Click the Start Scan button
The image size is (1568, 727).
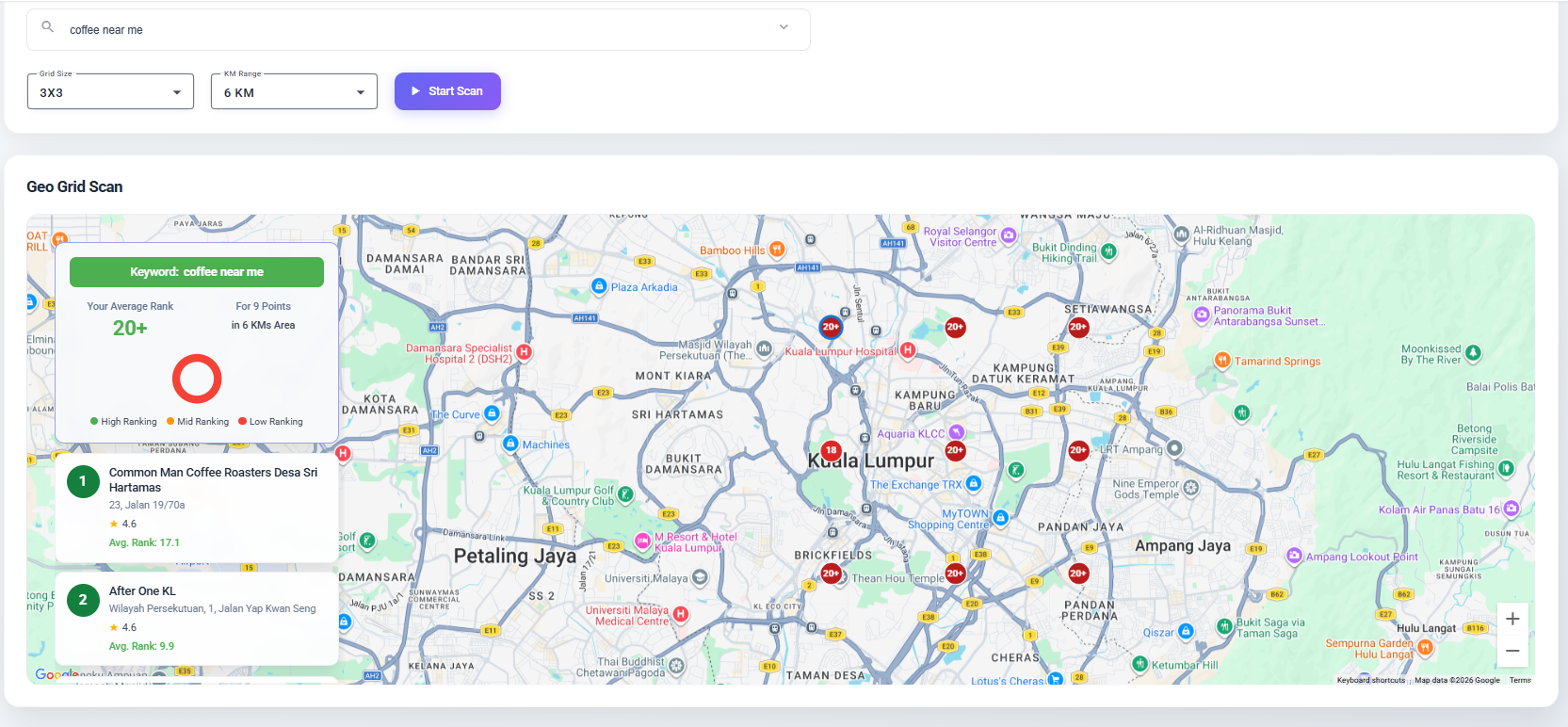point(447,91)
